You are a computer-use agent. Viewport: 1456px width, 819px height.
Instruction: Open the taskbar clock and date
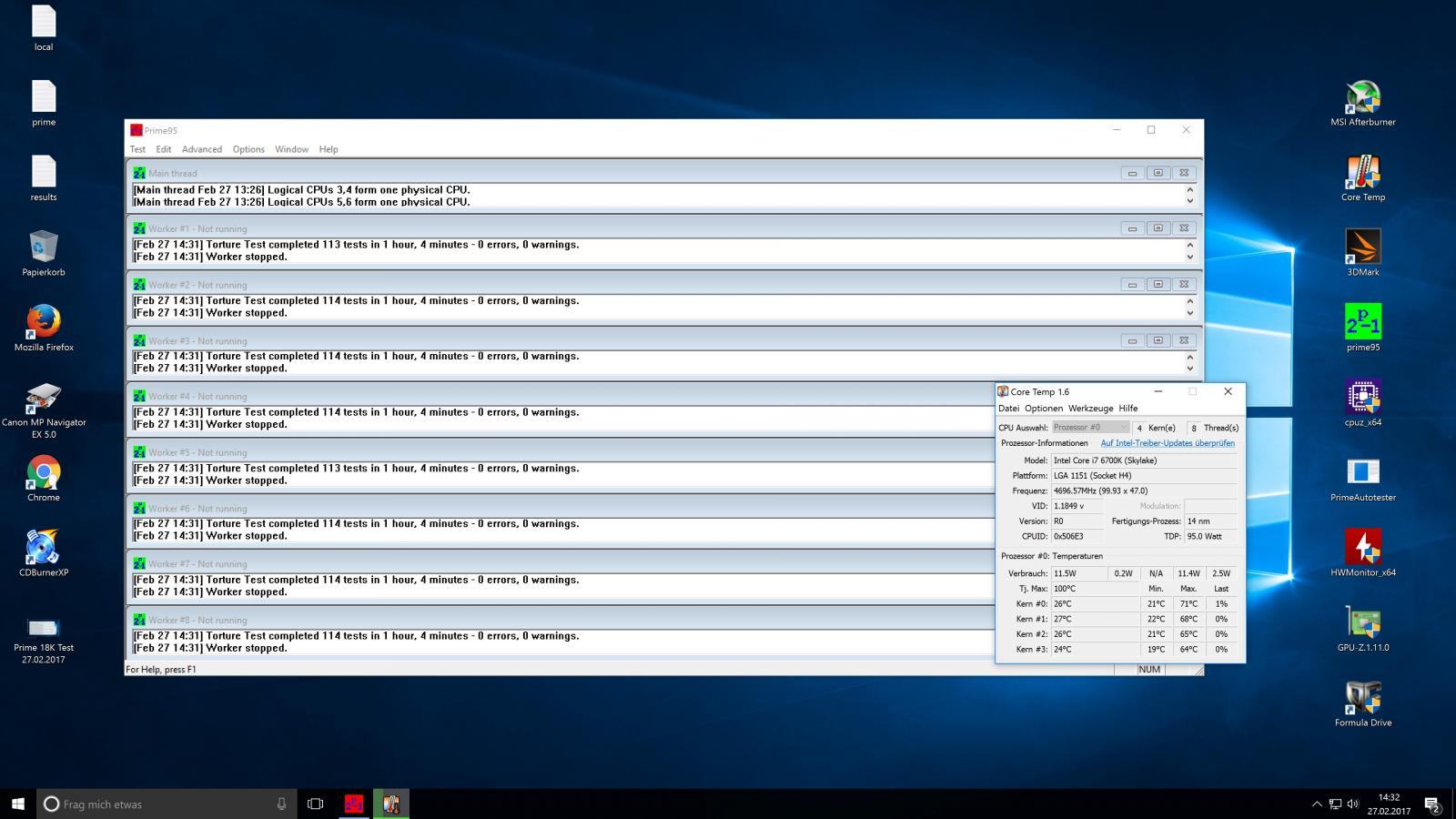pos(1389,804)
